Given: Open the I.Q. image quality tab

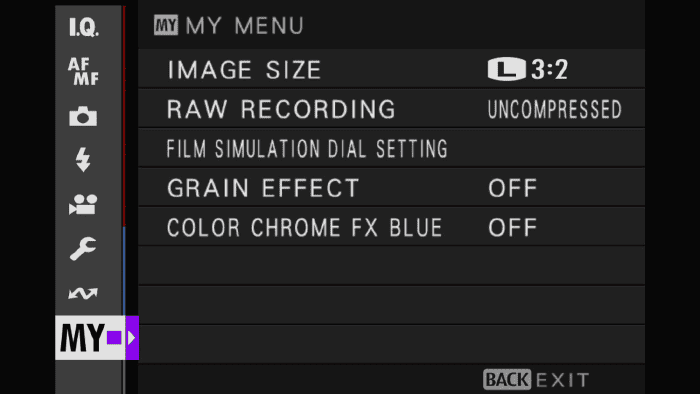Looking at the screenshot, I should click(x=84, y=27).
